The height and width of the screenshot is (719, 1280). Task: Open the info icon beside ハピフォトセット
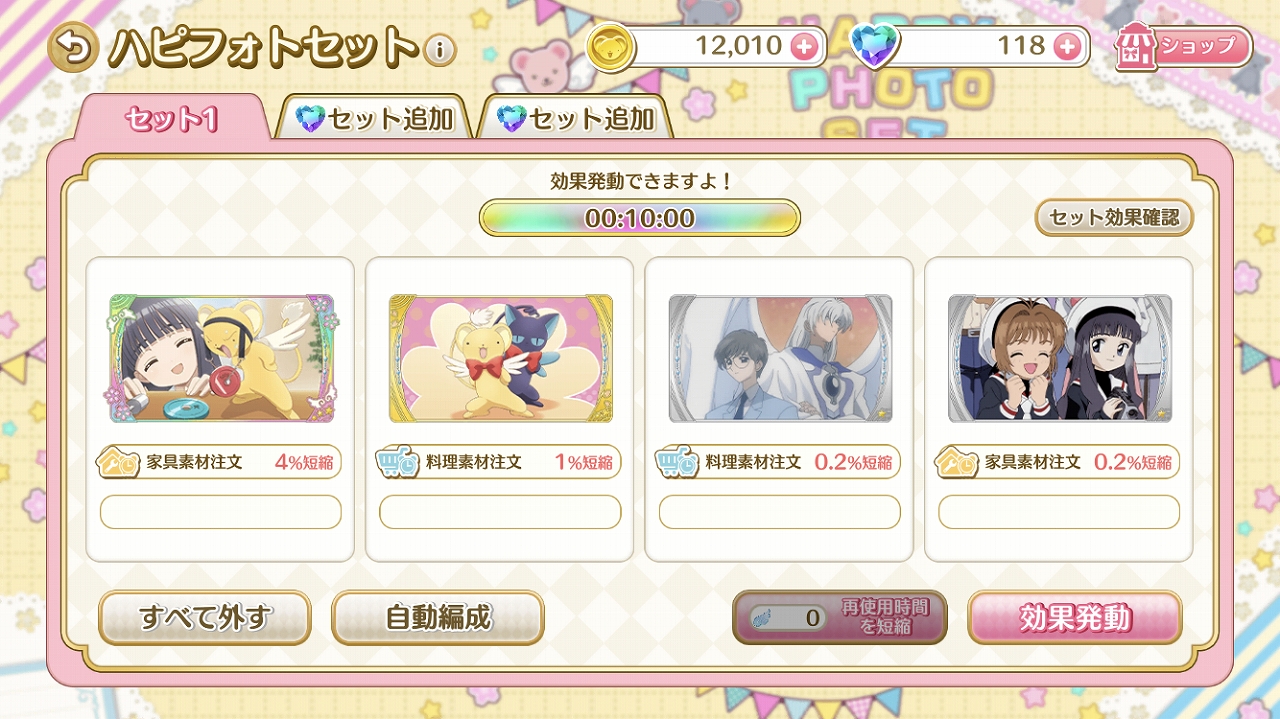(440, 49)
